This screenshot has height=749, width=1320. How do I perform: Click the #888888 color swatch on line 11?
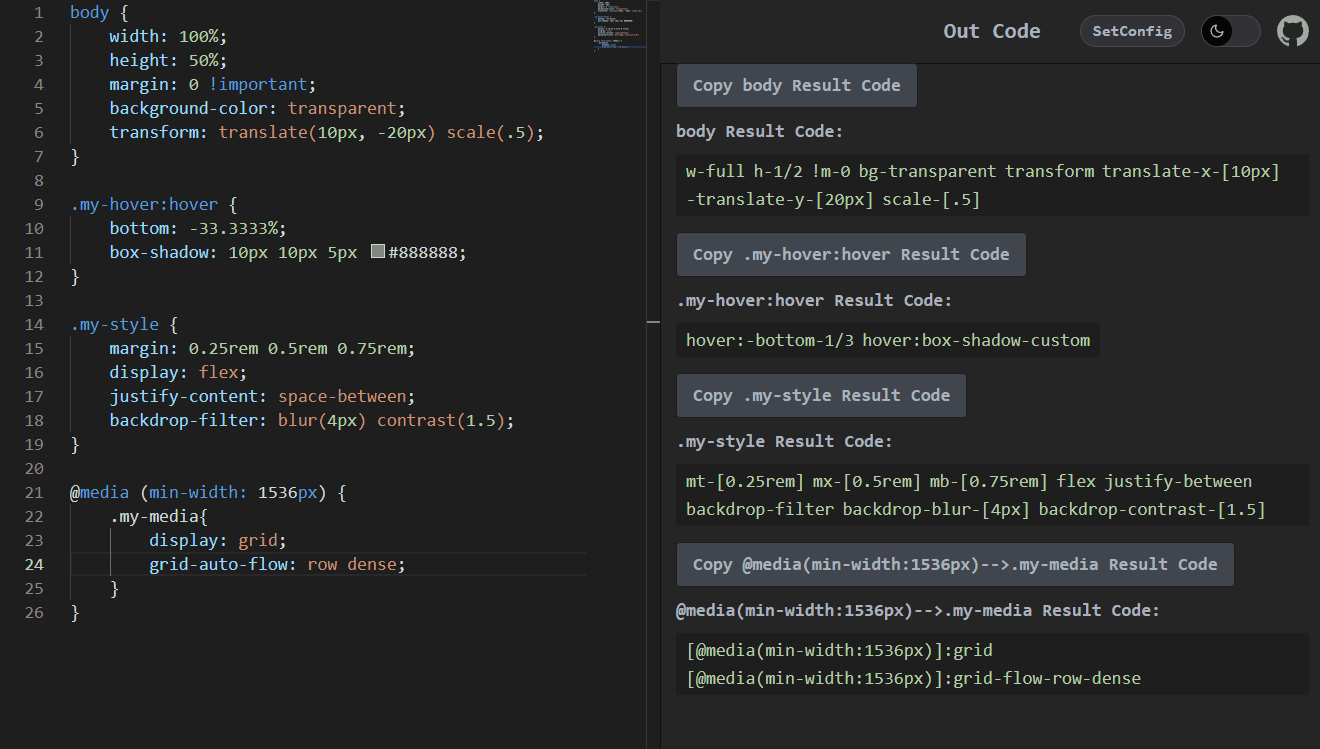[x=377, y=251]
